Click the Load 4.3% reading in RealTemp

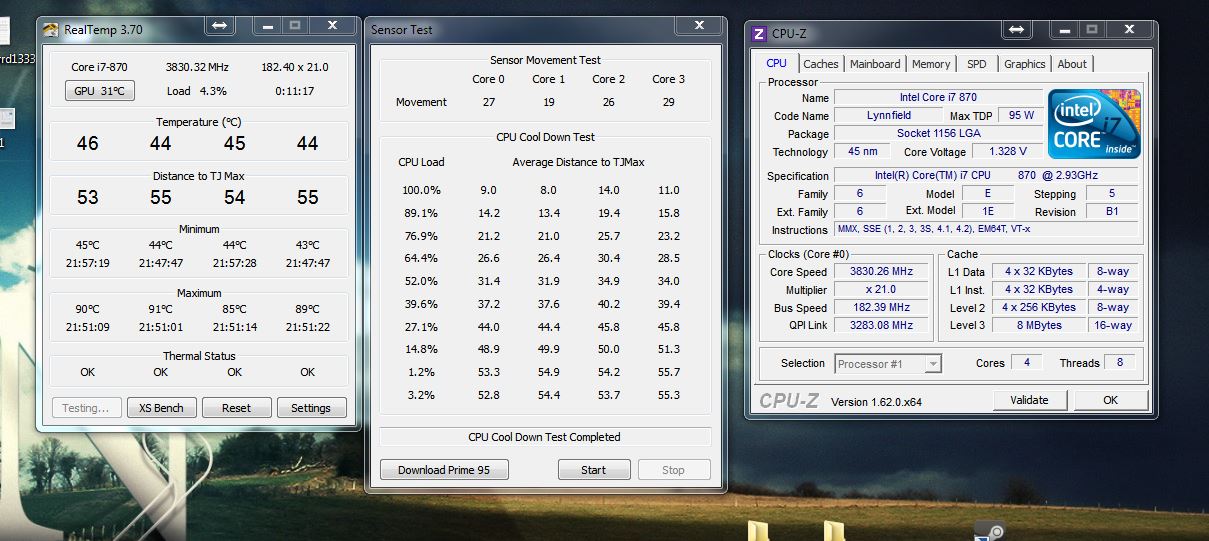pyautogui.click(x=197, y=91)
